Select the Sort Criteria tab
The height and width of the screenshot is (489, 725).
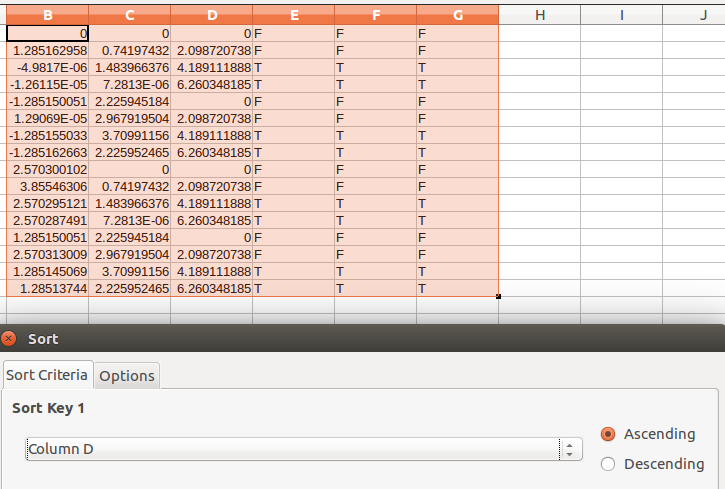[x=47, y=375]
